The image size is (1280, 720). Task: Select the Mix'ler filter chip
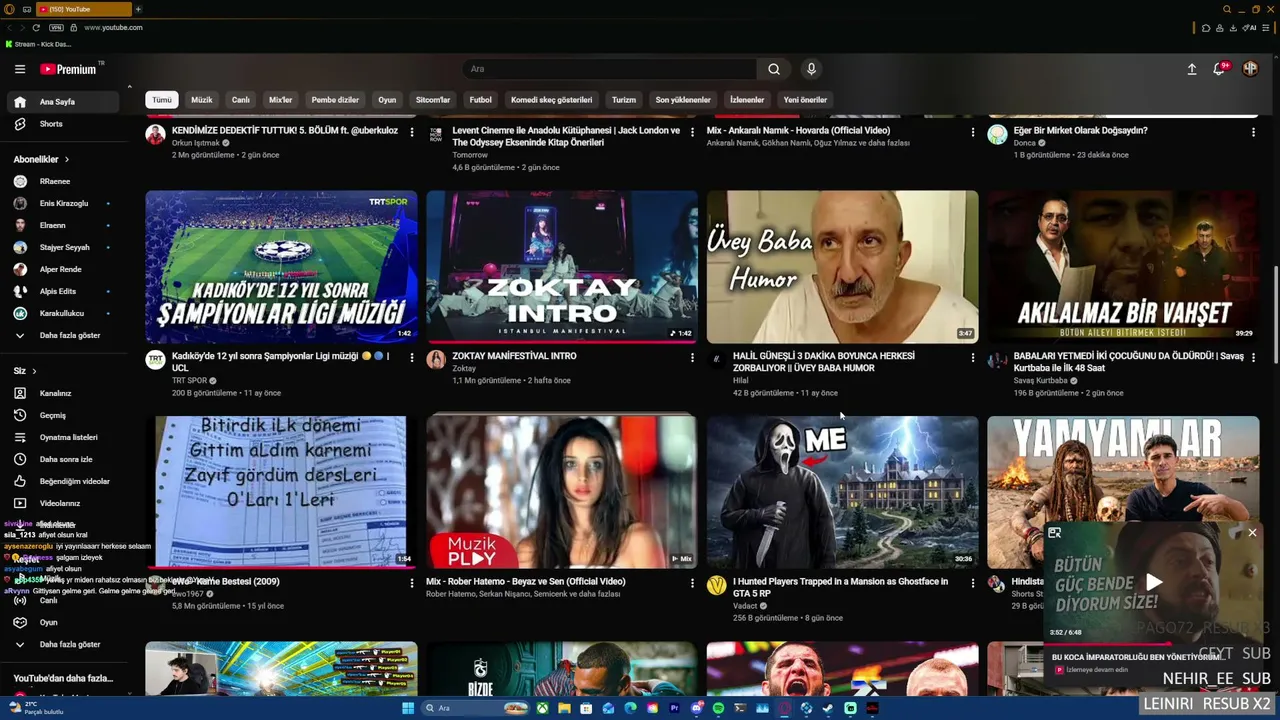click(x=281, y=100)
